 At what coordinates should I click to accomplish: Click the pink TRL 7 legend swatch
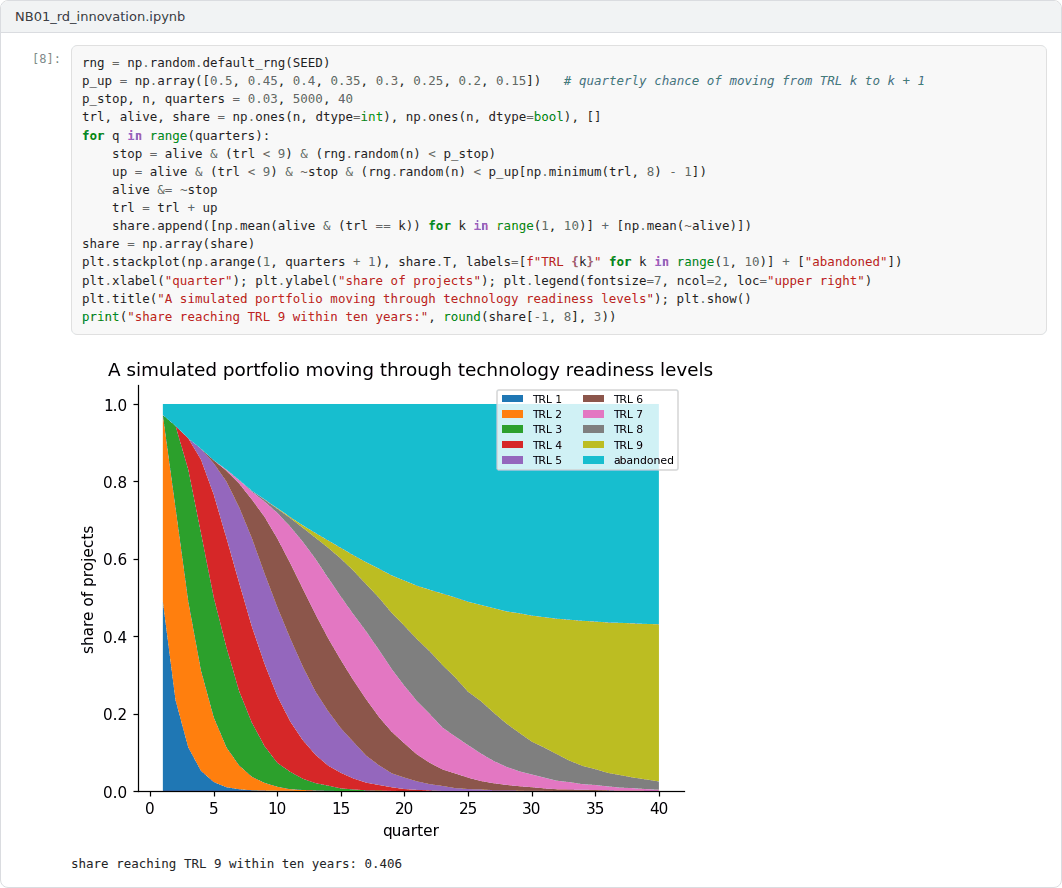pyautogui.click(x=593, y=414)
